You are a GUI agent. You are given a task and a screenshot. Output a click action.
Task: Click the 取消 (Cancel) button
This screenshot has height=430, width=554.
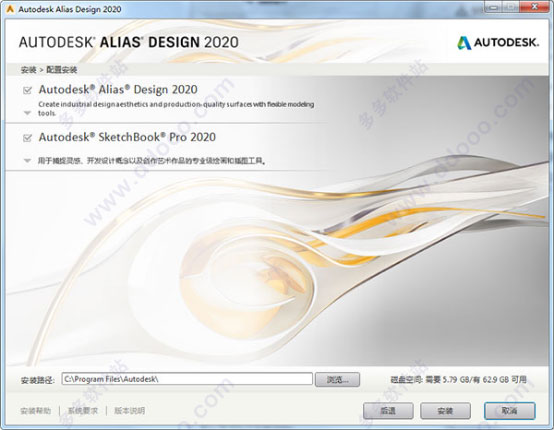(509, 411)
